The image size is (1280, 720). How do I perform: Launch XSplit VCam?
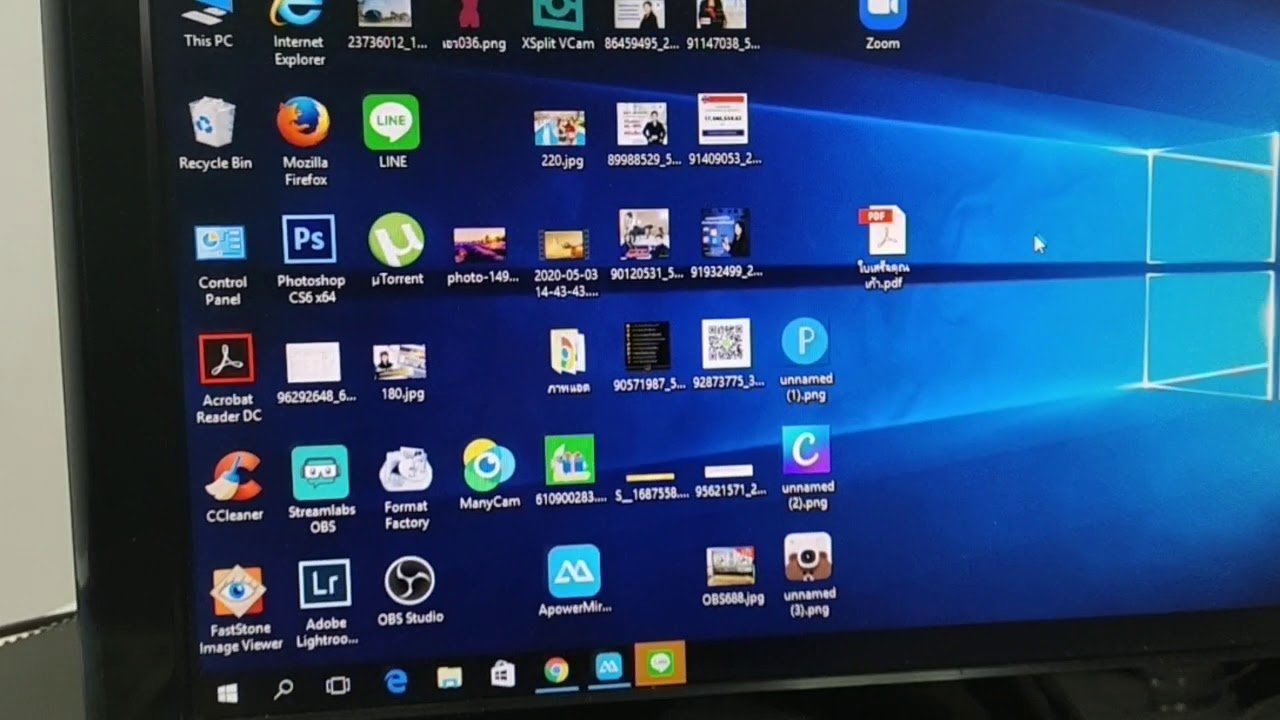coord(558,26)
